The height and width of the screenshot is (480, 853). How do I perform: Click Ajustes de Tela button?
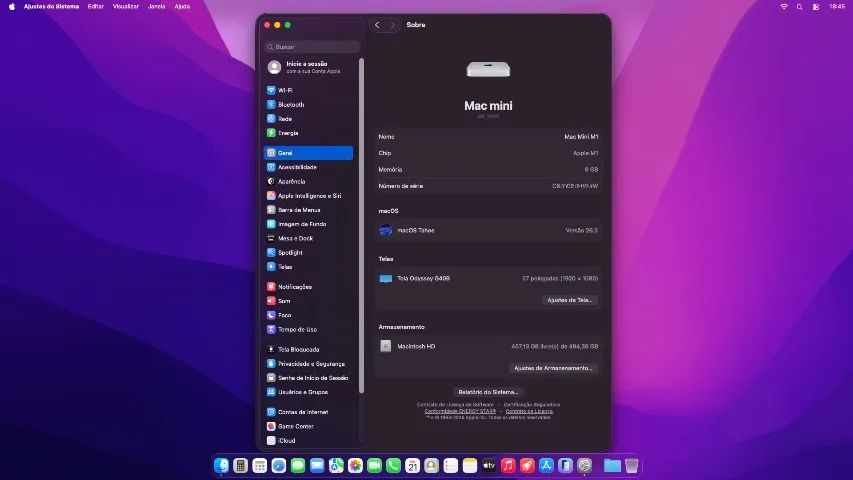coord(570,300)
